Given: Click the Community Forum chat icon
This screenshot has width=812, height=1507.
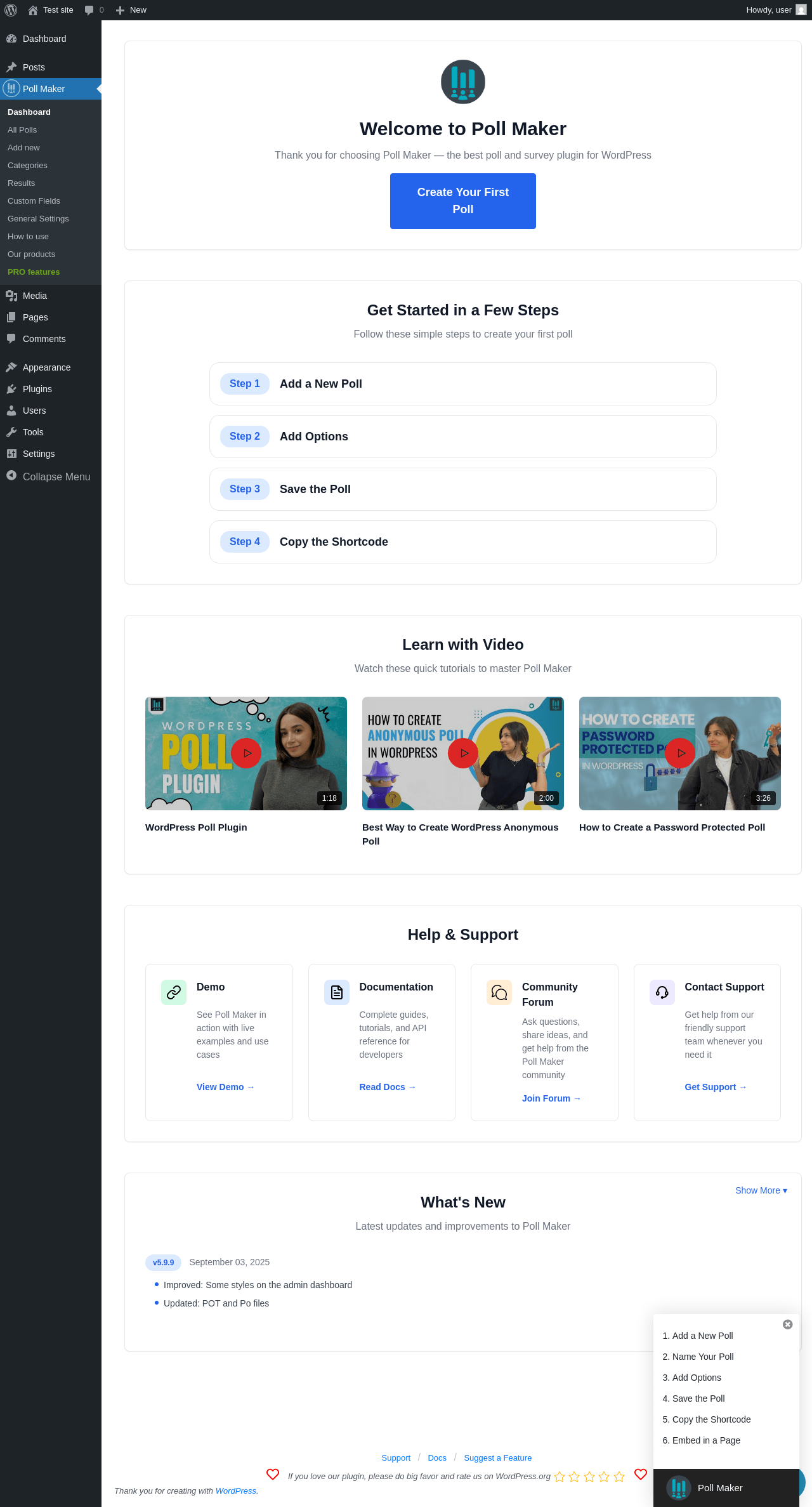Looking at the screenshot, I should point(499,992).
